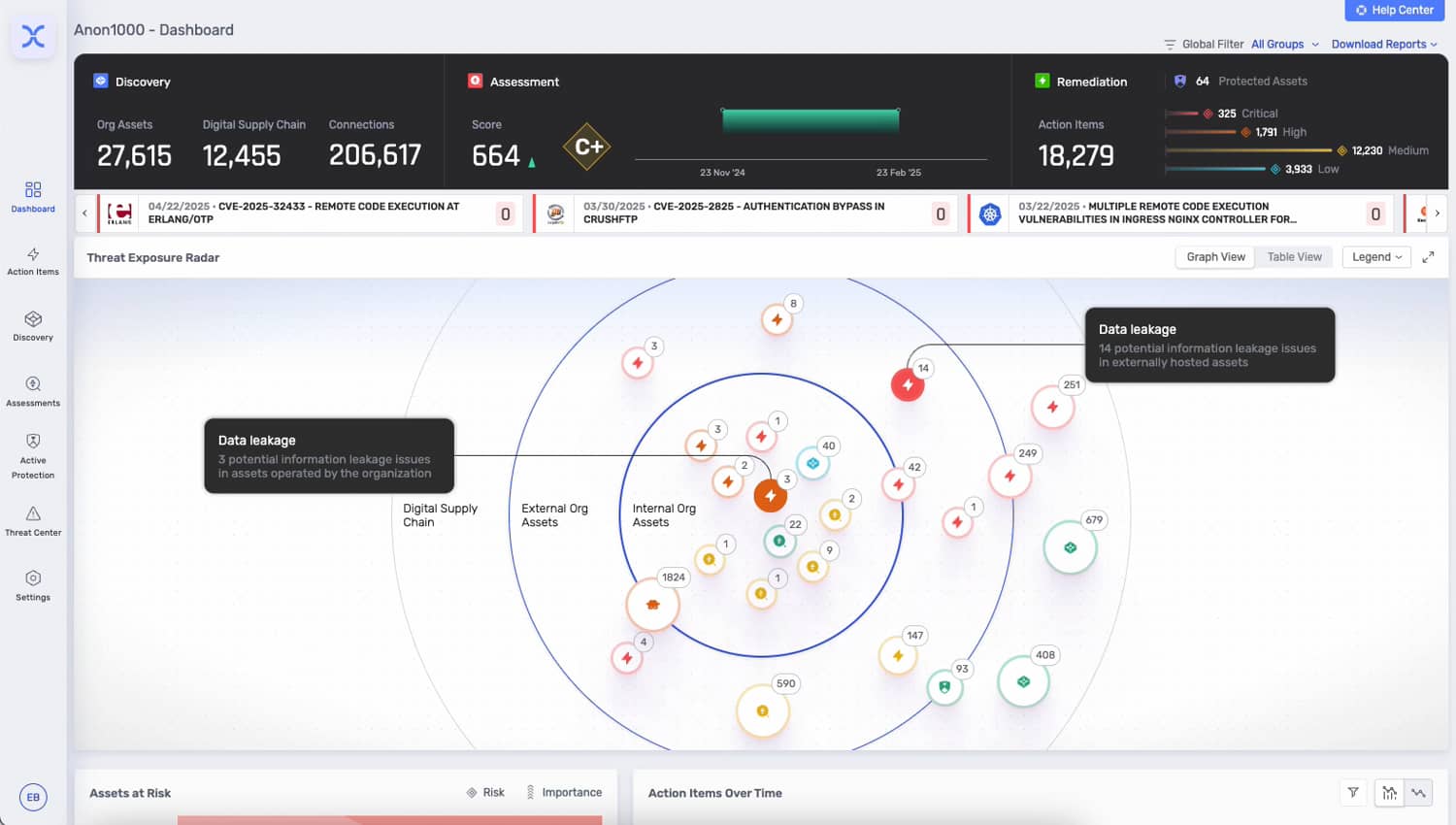
Task: Open the CVE-2025-32433 Erlang/OTP alert
Action: (x=309, y=214)
